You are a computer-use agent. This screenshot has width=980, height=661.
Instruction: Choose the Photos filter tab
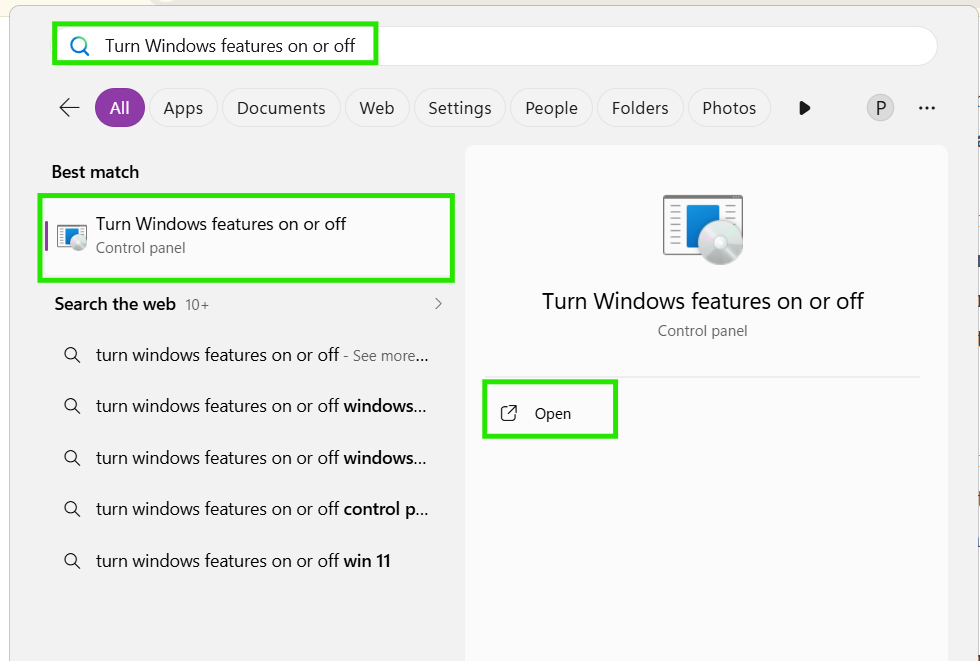(729, 108)
